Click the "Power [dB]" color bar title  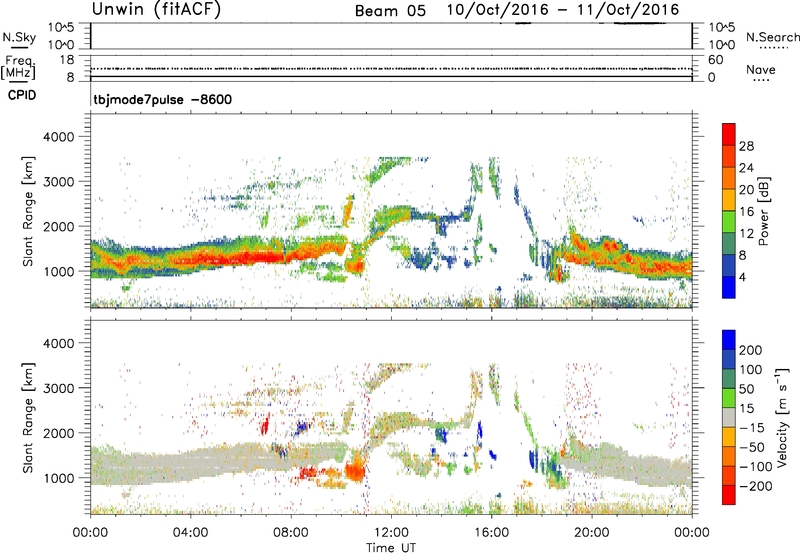point(764,211)
